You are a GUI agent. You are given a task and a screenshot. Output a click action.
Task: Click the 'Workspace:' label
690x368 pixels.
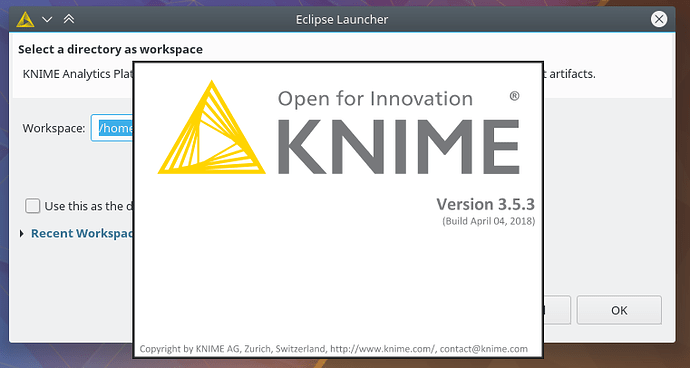[54, 129]
